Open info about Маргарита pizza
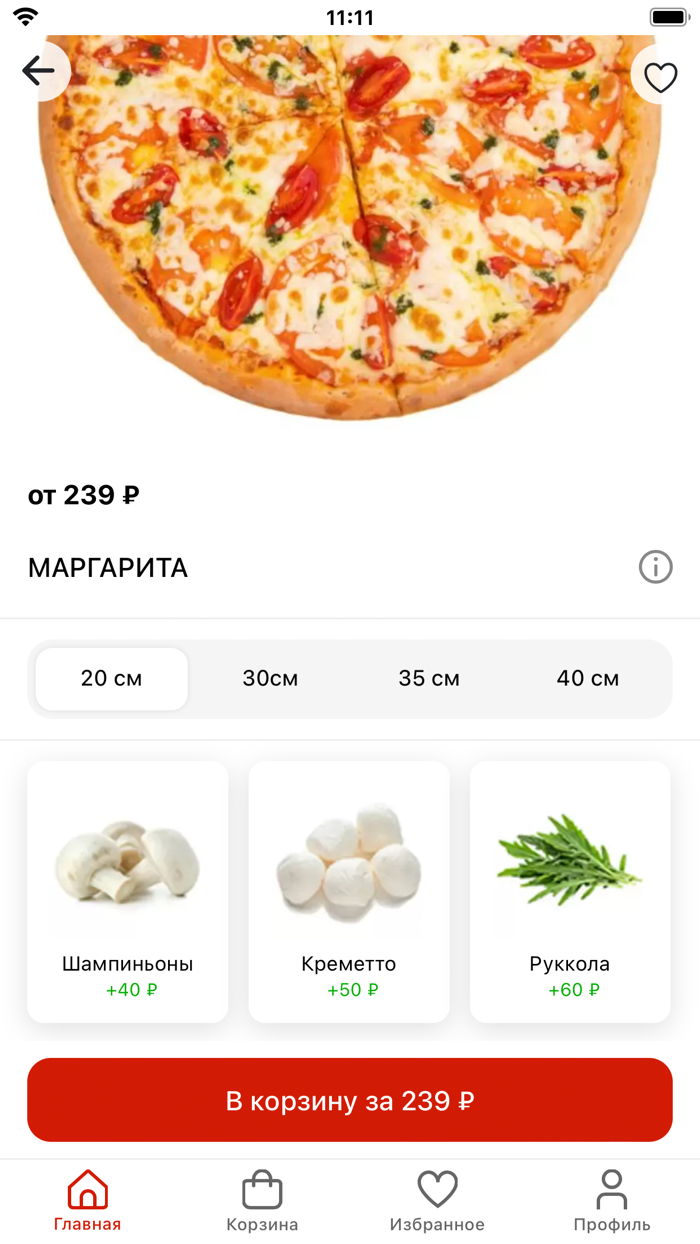Image resolution: width=700 pixels, height=1244 pixels. pos(656,567)
